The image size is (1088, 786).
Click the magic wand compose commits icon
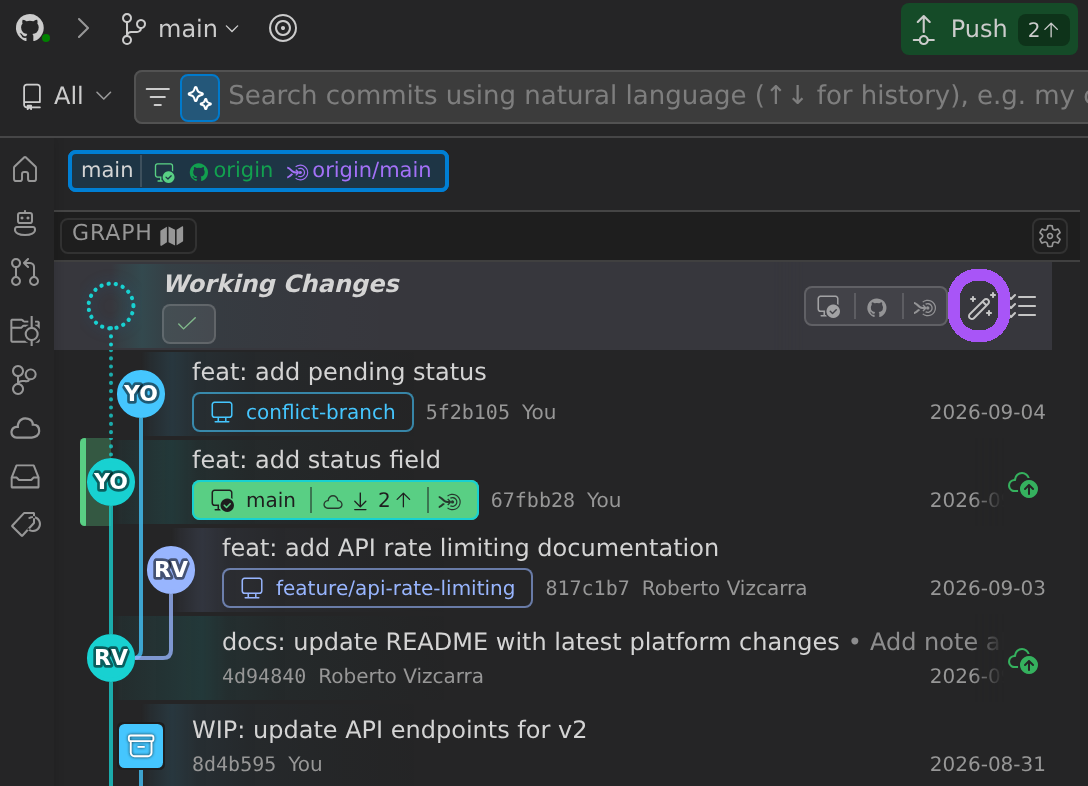tap(980, 307)
